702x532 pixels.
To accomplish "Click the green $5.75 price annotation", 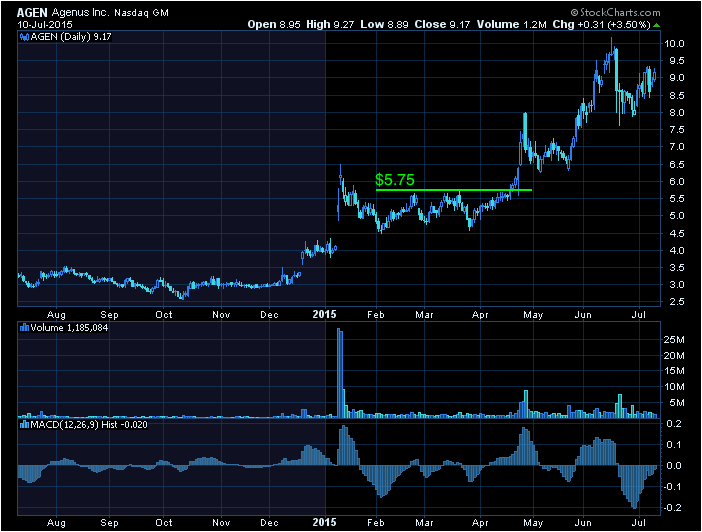I will pyautogui.click(x=394, y=180).
